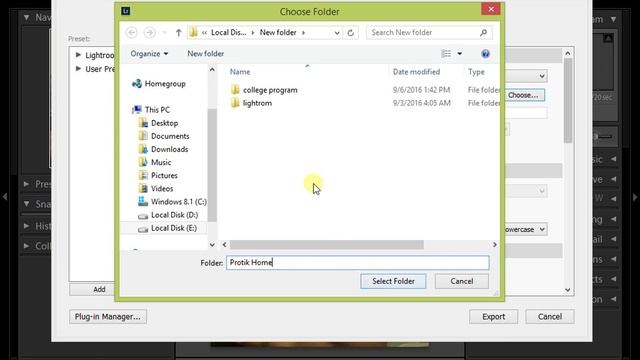
Task: Go up one folder level
Action: [x=178, y=33]
